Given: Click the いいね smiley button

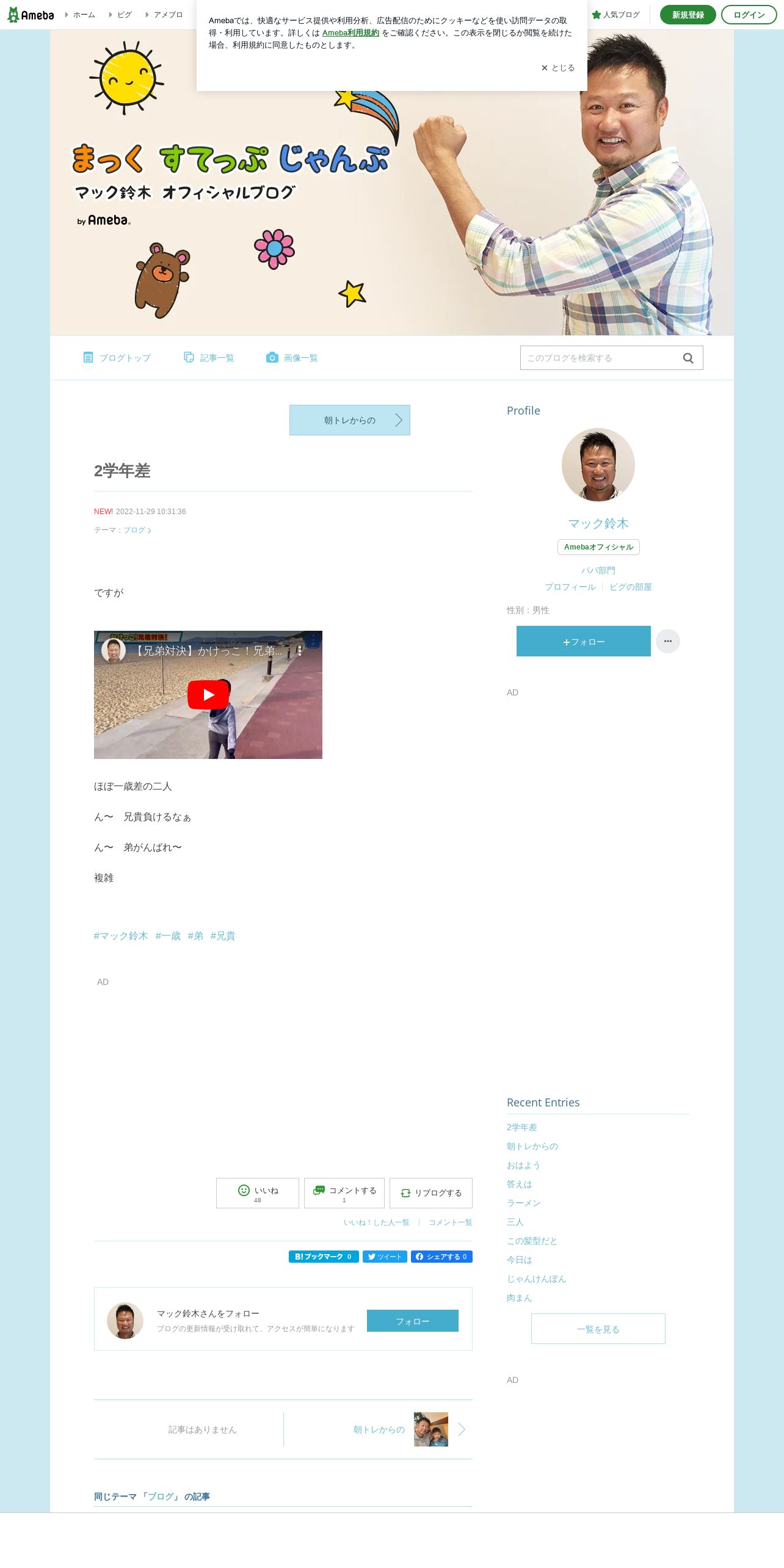Looking at the screenshot, I should pos(258,1193).
